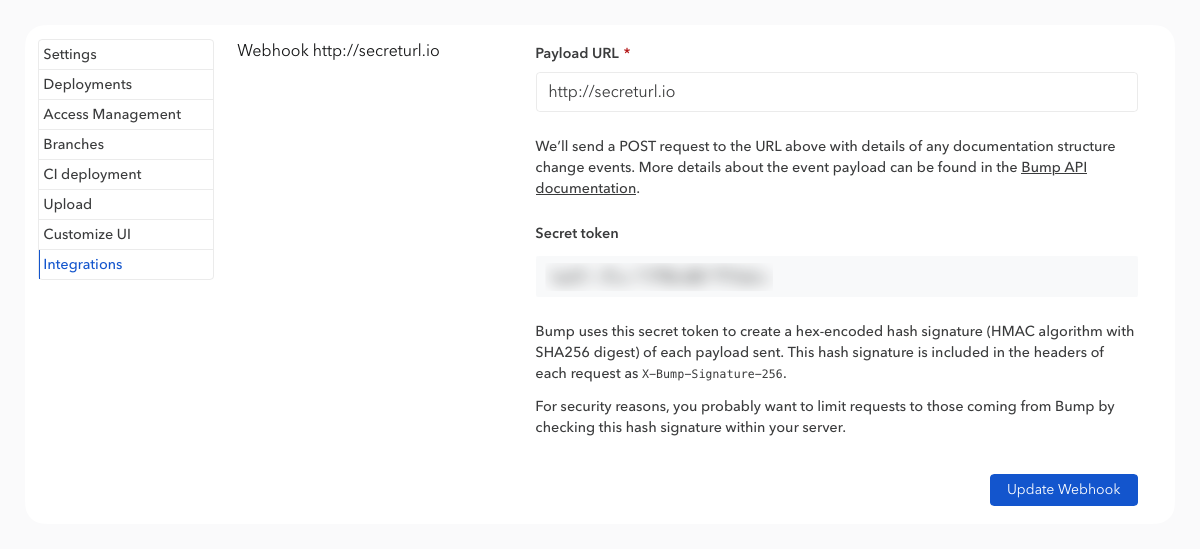Open the Bump API documentation link
The image size is (1200, 549).
(1053, 168)
